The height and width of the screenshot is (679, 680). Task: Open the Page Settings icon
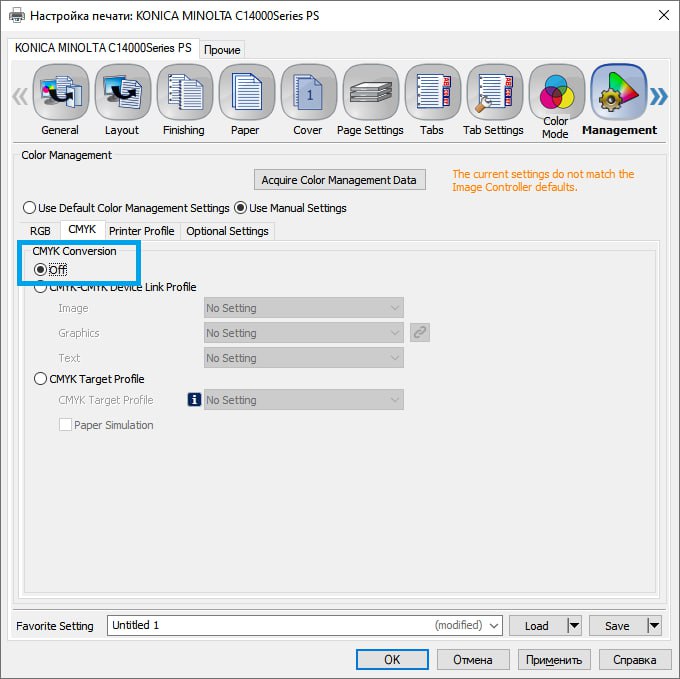tap(370, 92)
